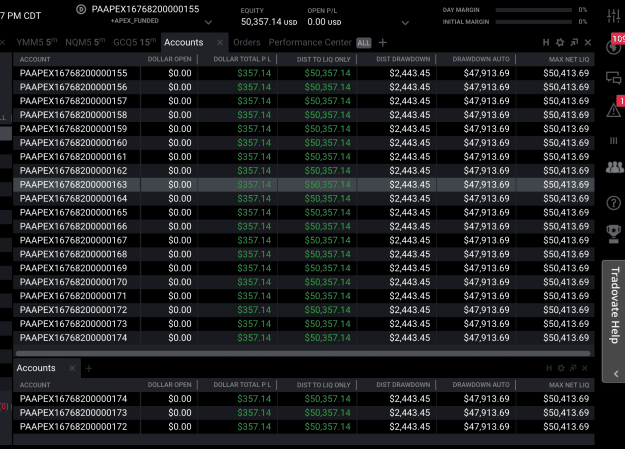
Task: Pop out the lower Accounts panel
Action: pos(573,368)
